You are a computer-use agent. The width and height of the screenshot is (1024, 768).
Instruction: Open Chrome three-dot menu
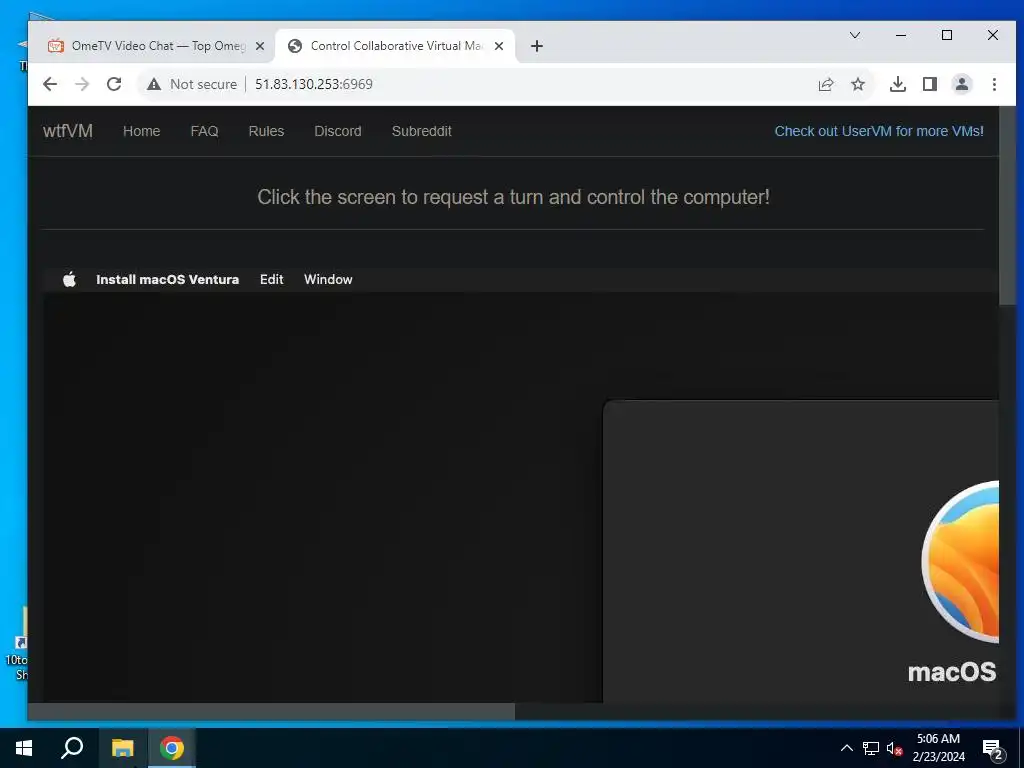[994, 84]
